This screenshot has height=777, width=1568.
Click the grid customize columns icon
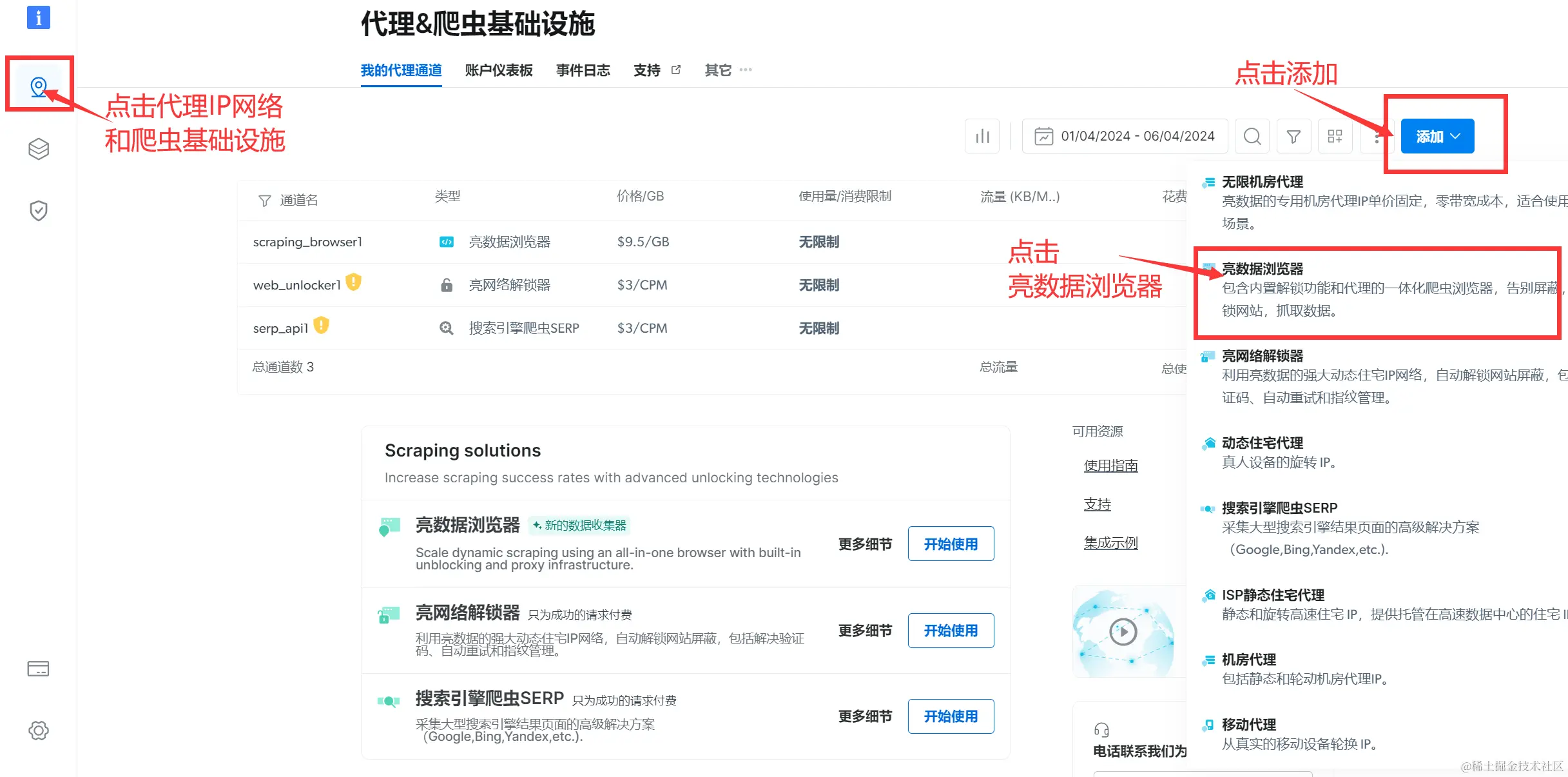tap(1335, 136)
